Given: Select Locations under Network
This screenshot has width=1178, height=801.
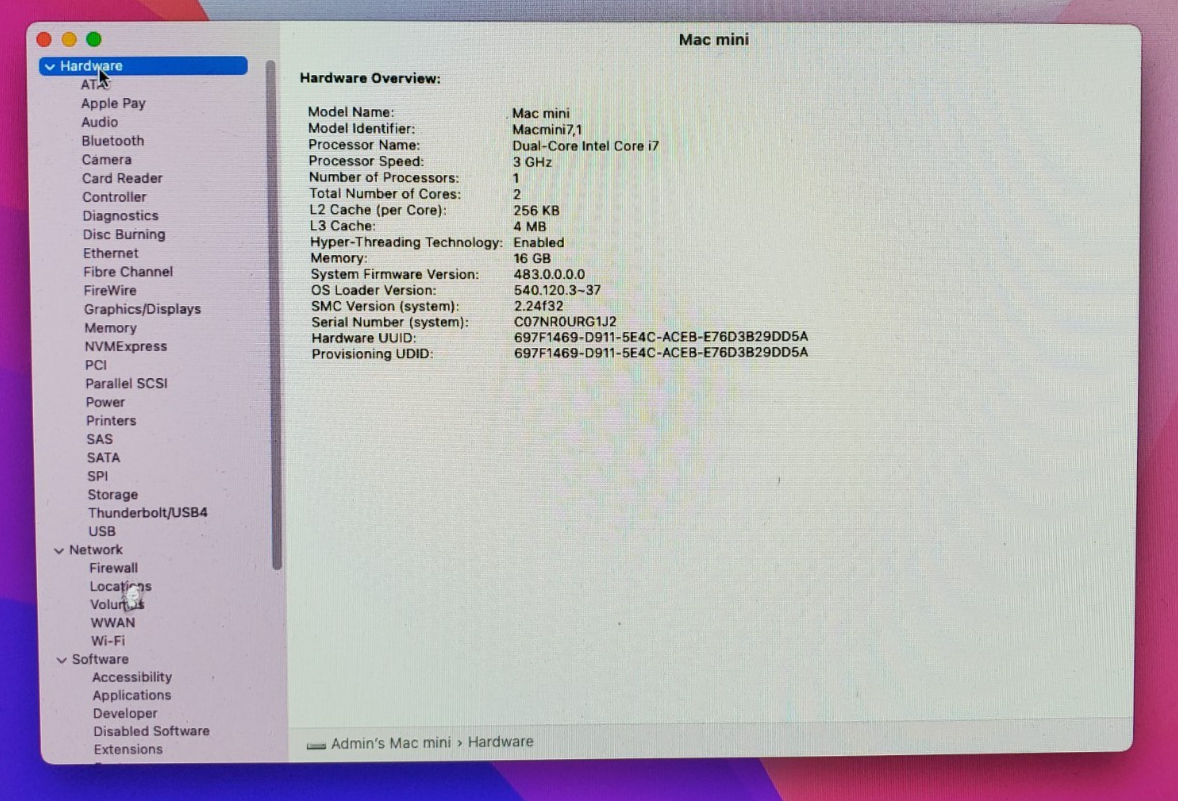Looking at the screenshot, I should point(120,587).
